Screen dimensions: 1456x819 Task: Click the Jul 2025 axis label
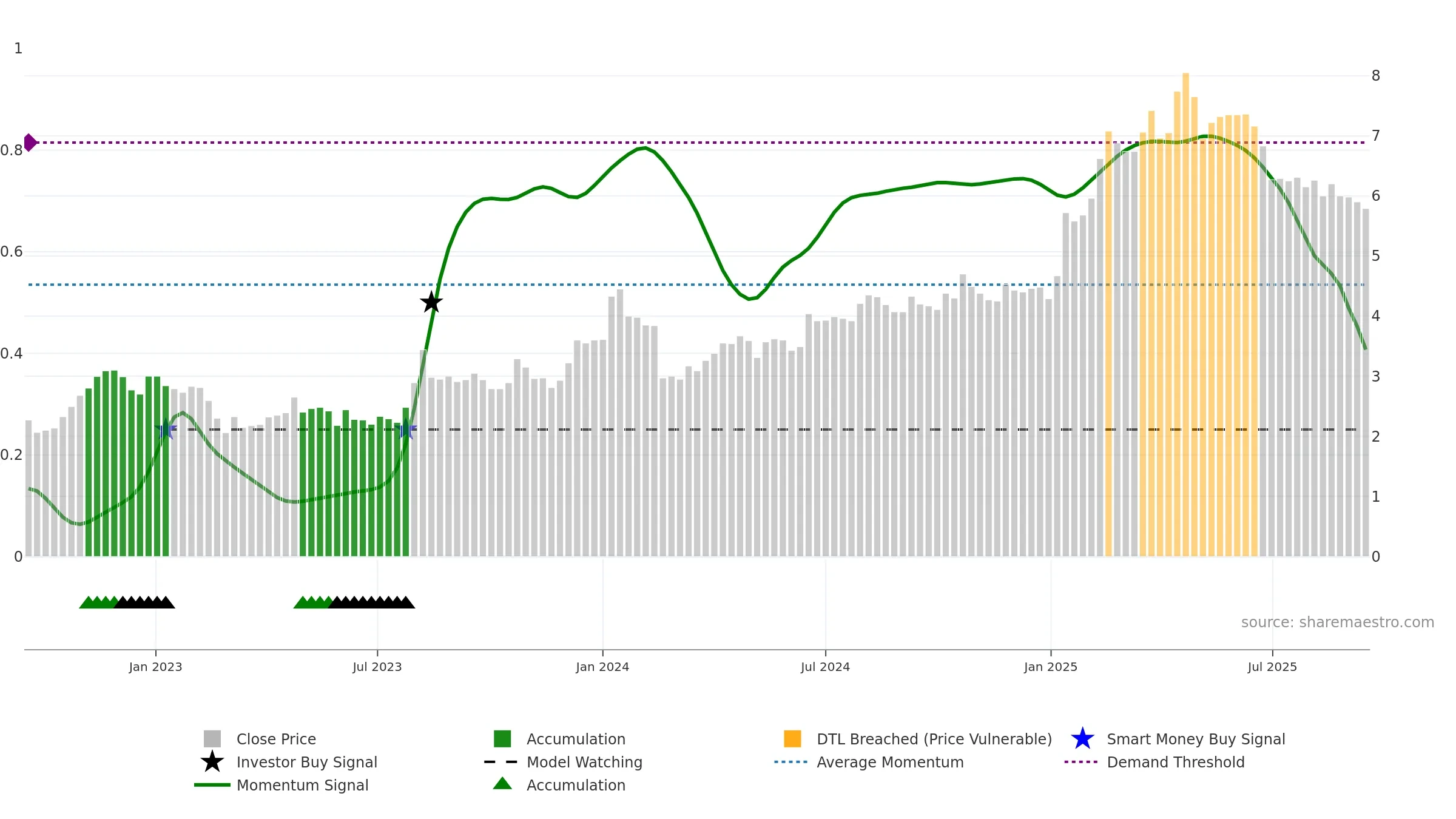(1272, 667)
